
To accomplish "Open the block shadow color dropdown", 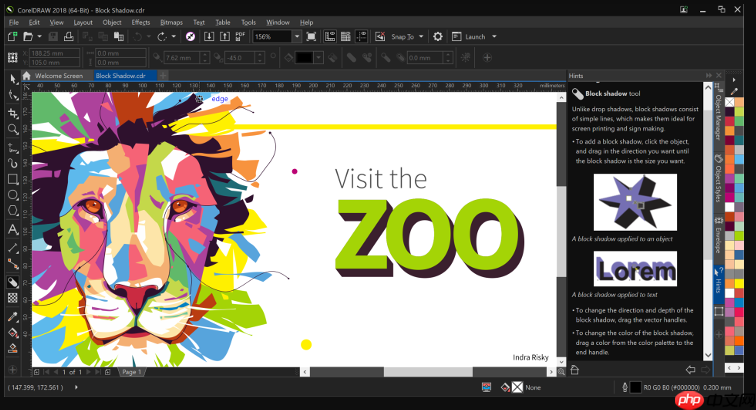I will [318, 57].
